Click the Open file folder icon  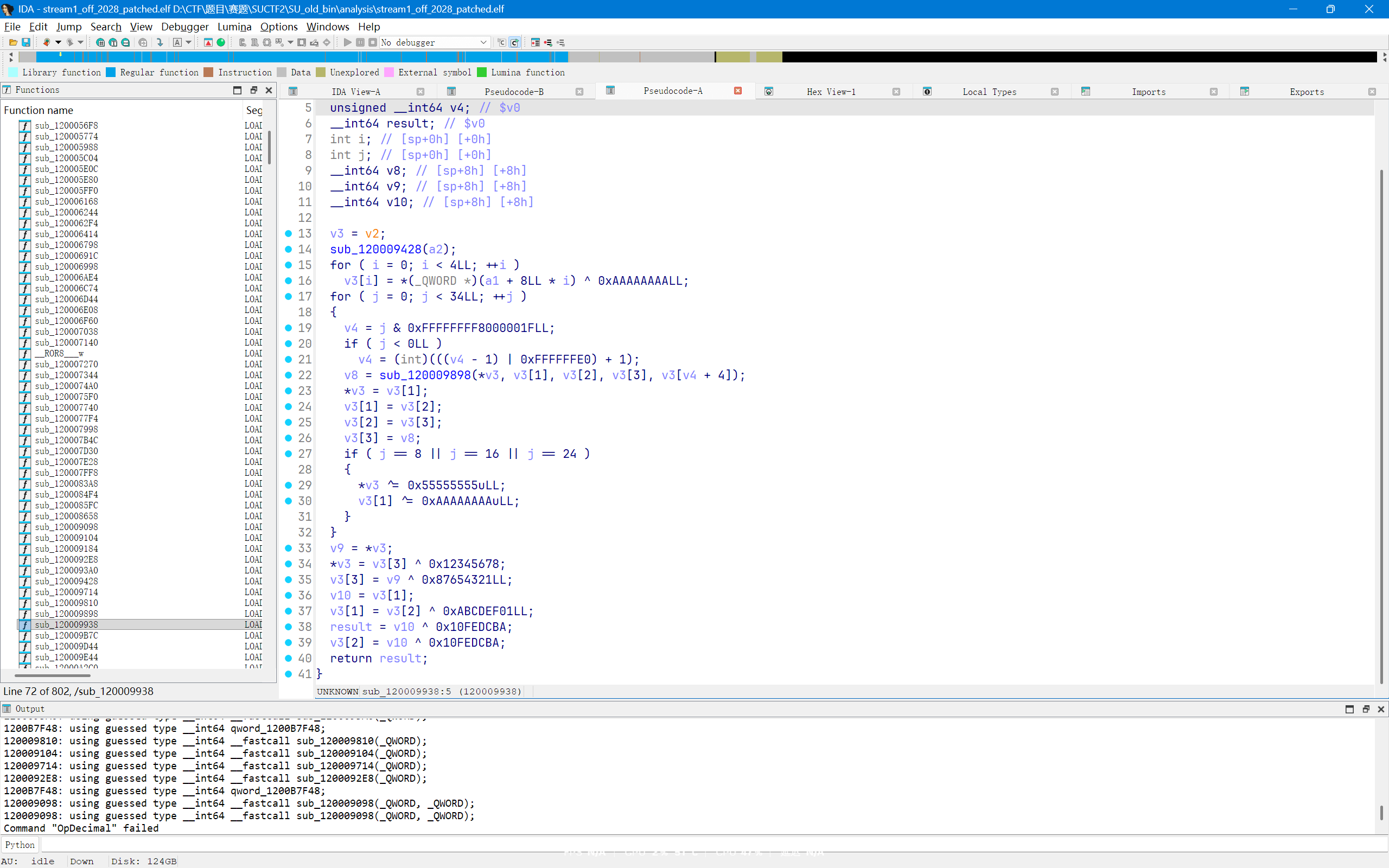tap(12, 42)
